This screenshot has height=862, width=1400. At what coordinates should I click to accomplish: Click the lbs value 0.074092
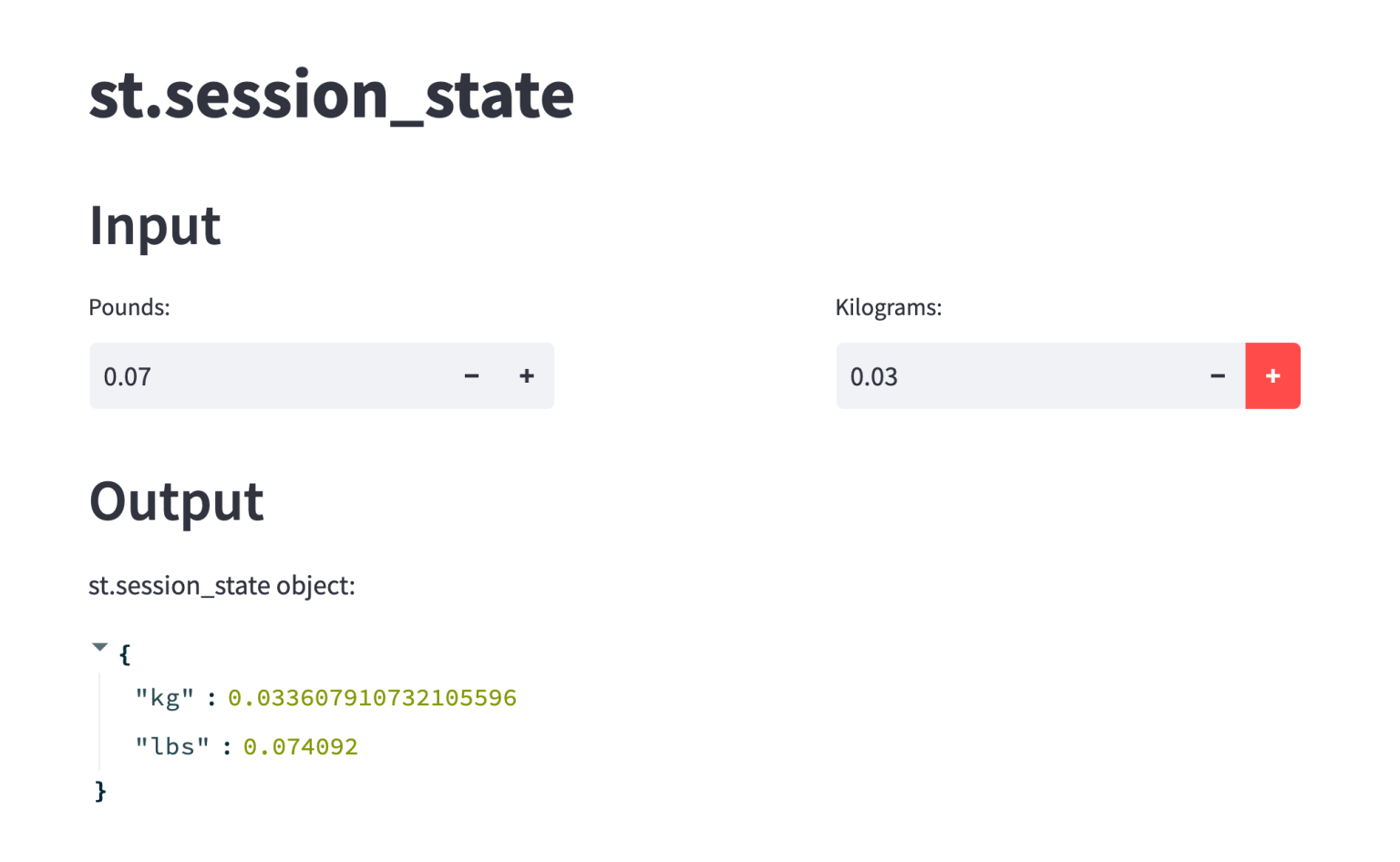(x=301, y=747)
